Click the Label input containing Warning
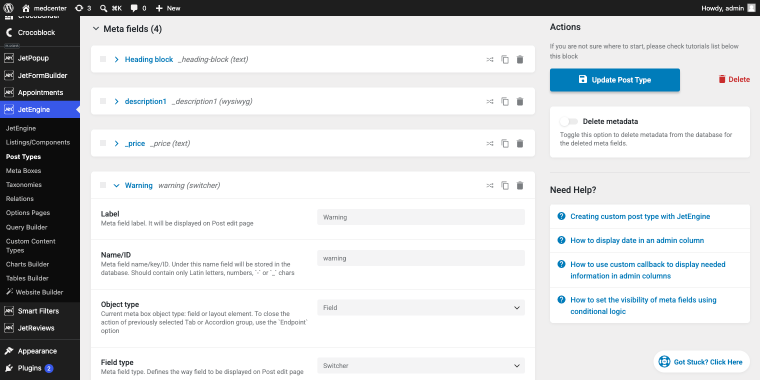 click(x=421, y=217)
